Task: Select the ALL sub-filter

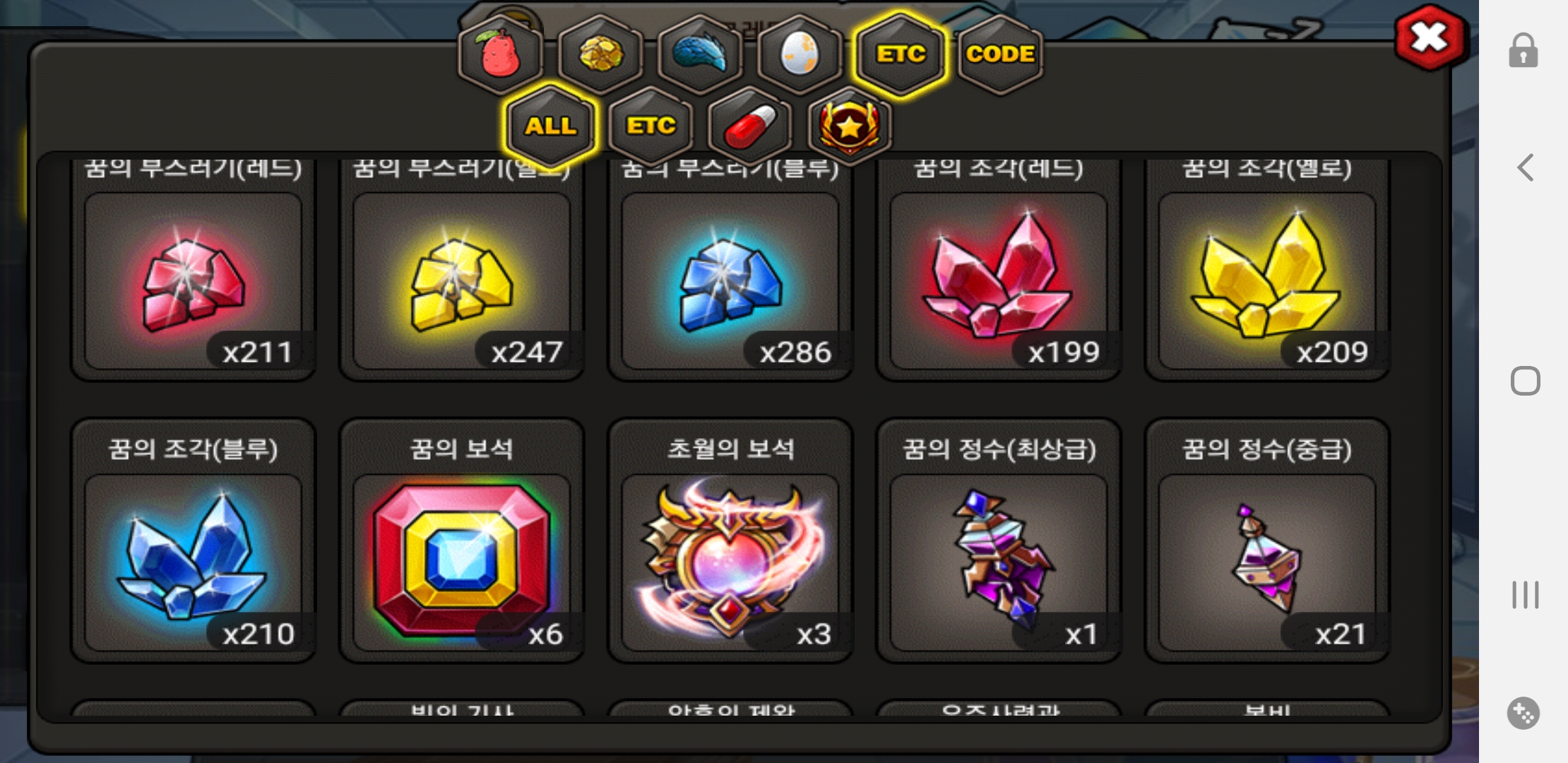Action: tap(550, 126)
